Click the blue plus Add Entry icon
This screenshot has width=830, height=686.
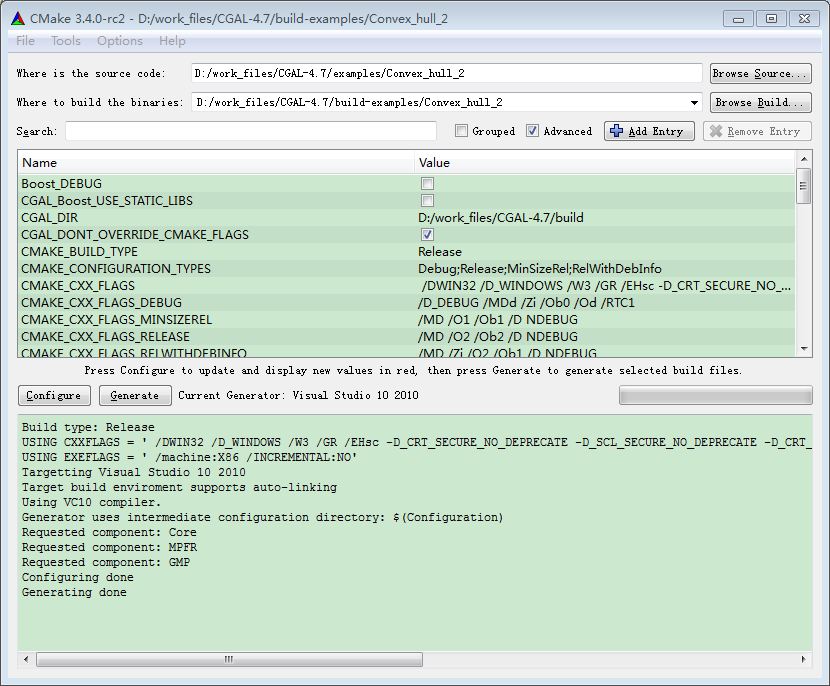(x=616, y=131)
